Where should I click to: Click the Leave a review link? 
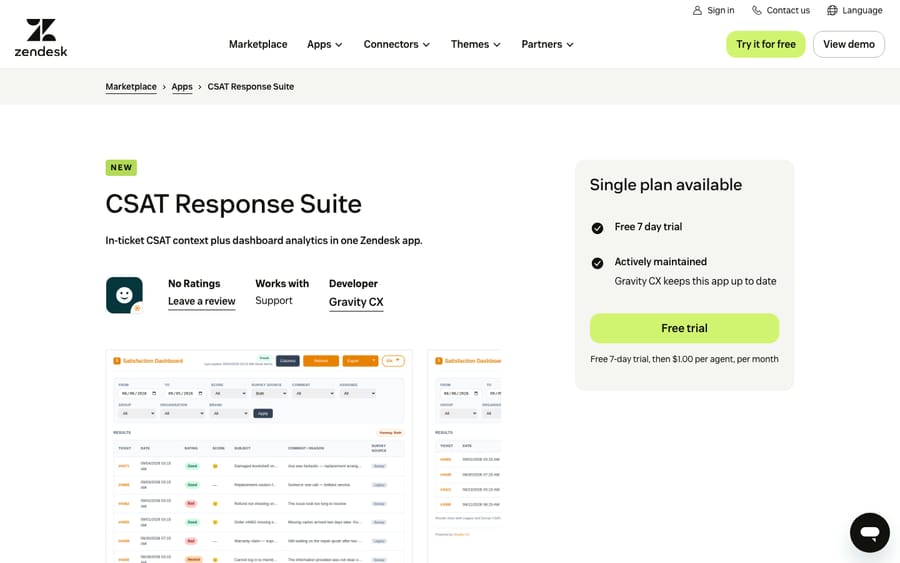pos(201,301)
